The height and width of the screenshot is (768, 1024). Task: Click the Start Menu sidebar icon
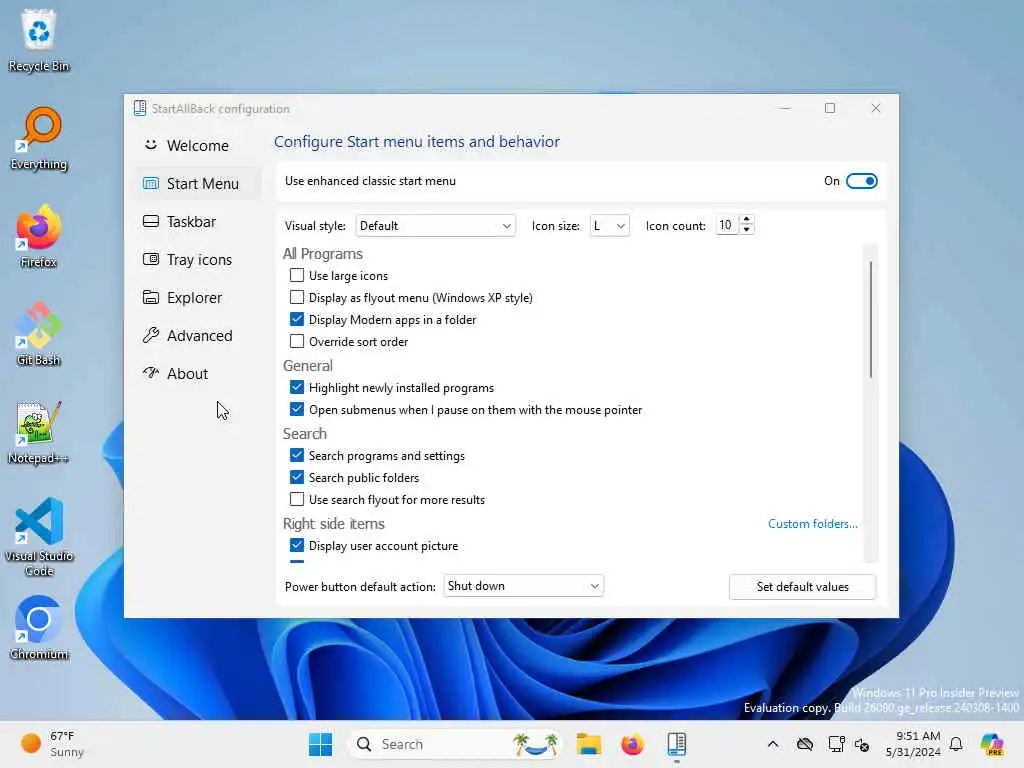151,184
